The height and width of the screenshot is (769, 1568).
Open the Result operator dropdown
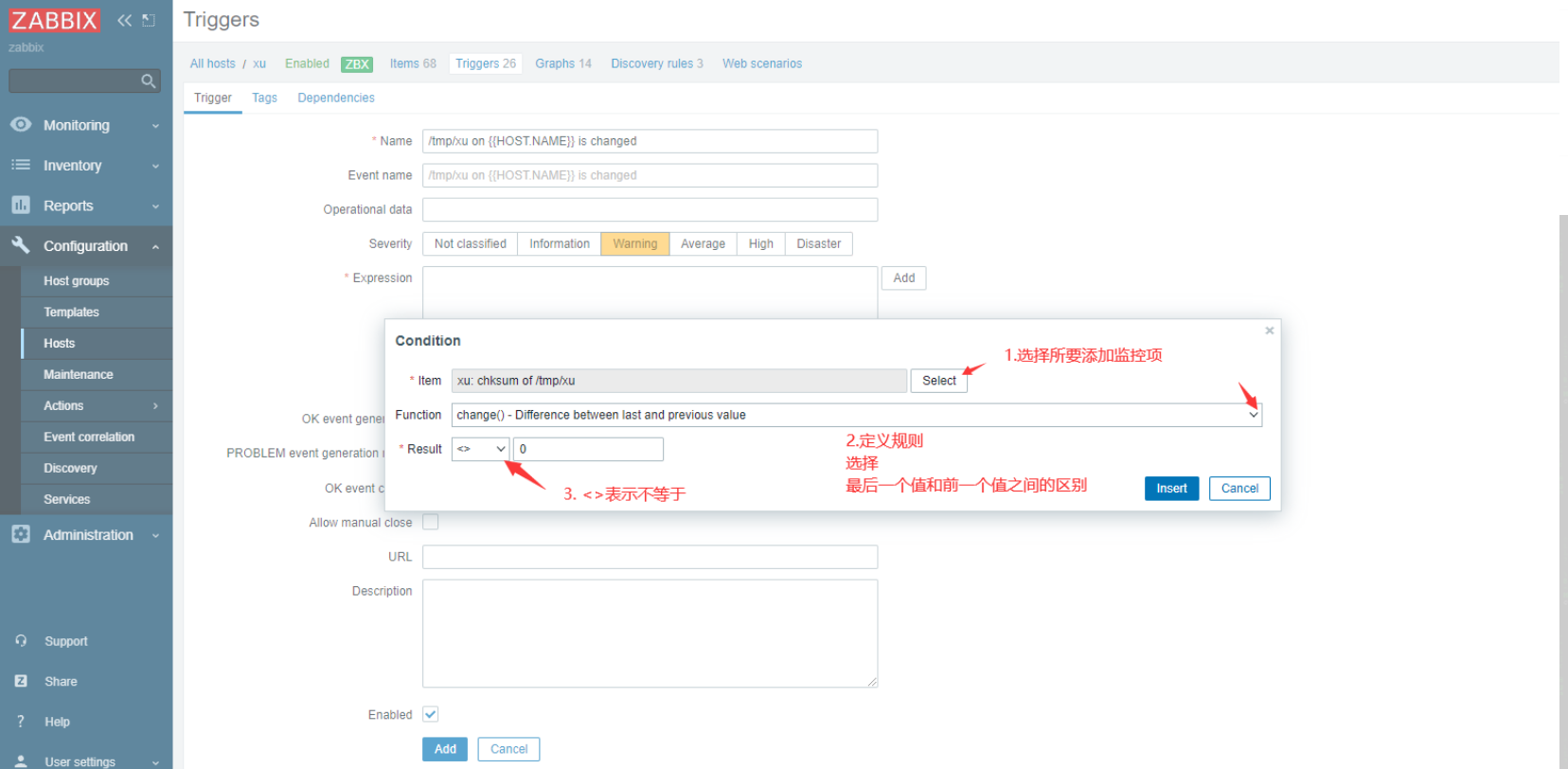[480, 449]
